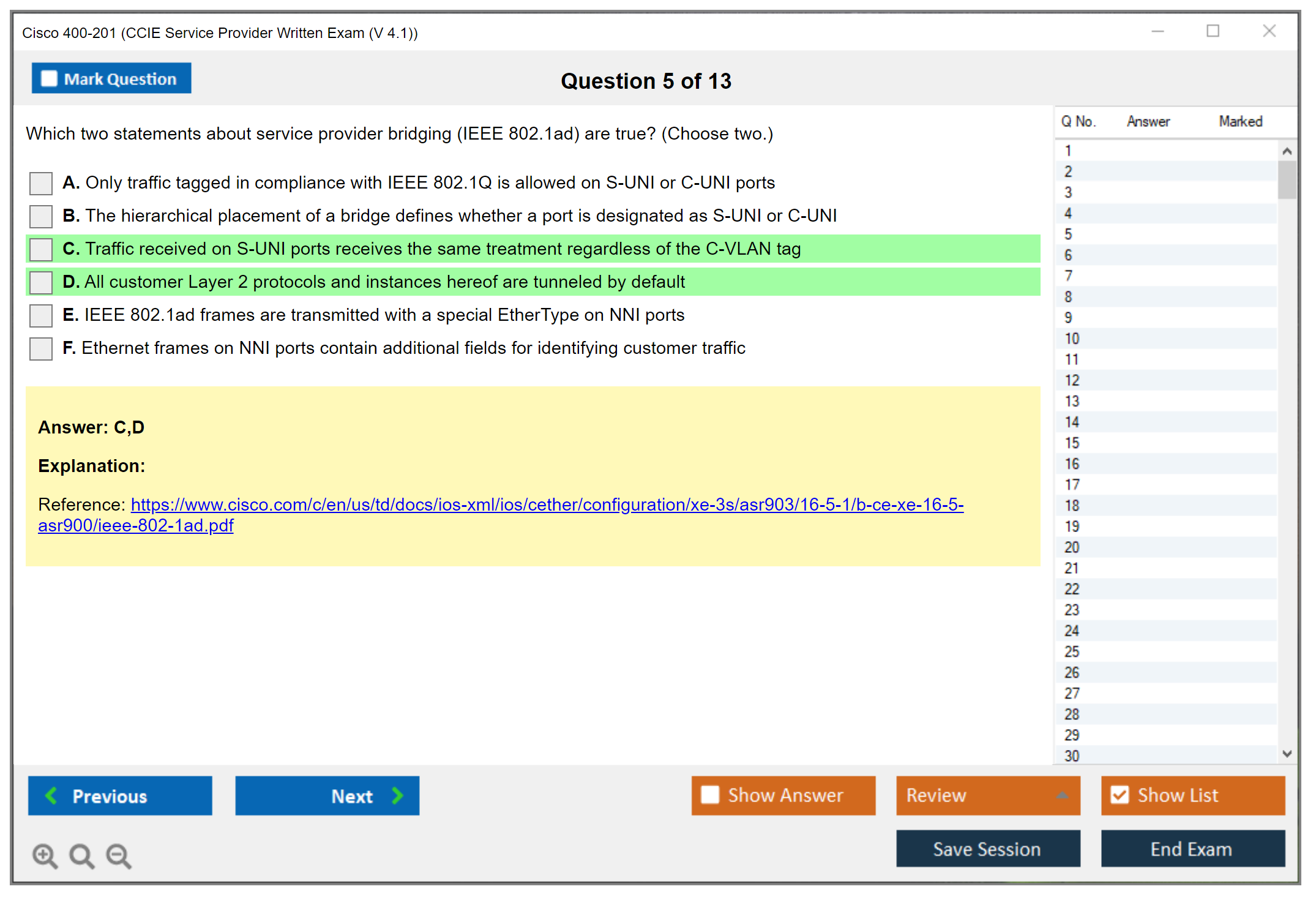Click the zoom out magnifier icon
This screenshot has width=1316, height=900.
[x=118, y=855]
